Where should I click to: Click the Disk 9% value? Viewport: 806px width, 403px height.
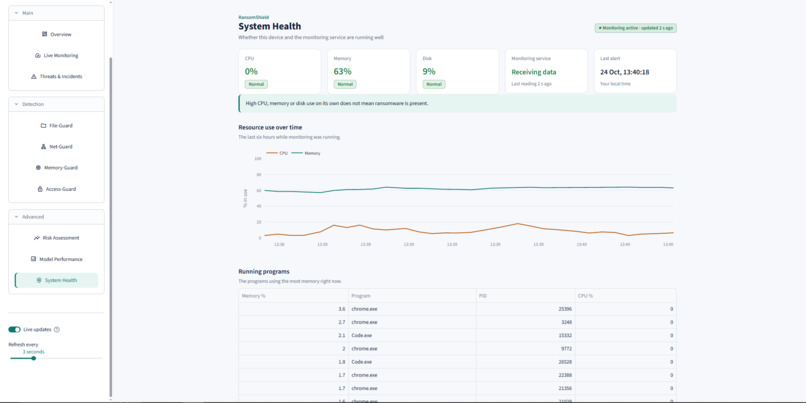[429, 72]
